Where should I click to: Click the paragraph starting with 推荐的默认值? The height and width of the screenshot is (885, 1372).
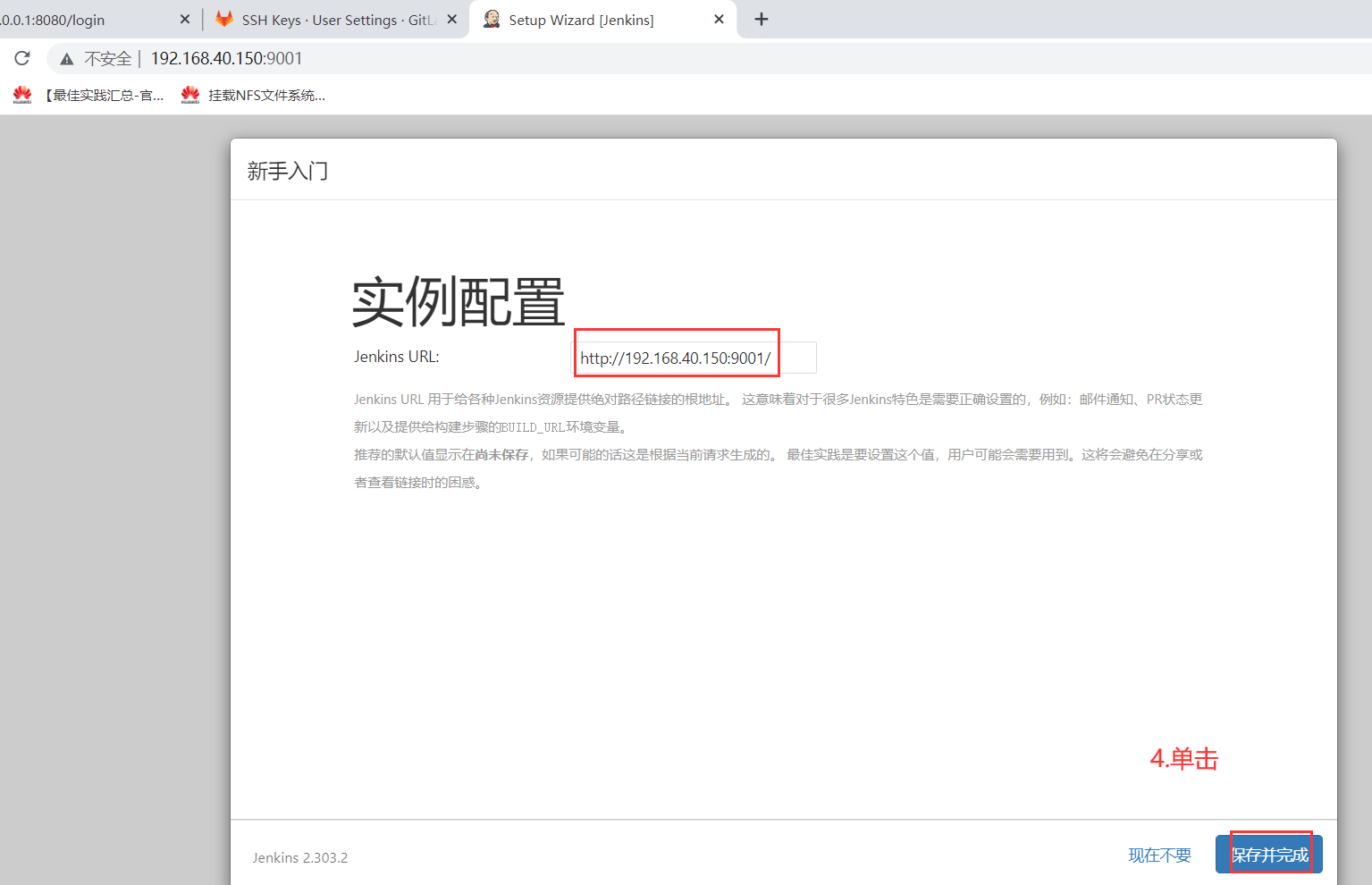779,468
